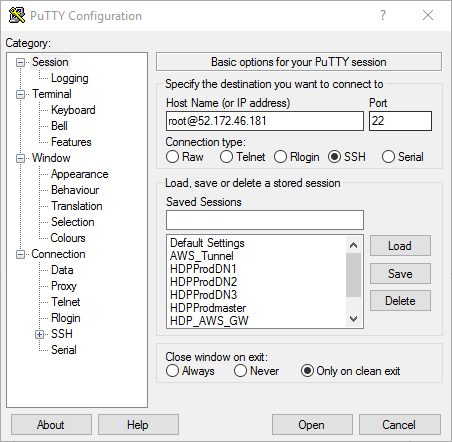This screenshot has width=452, height=442.
Task: Click the Saved Sessions name field
Action: (265, 220)
